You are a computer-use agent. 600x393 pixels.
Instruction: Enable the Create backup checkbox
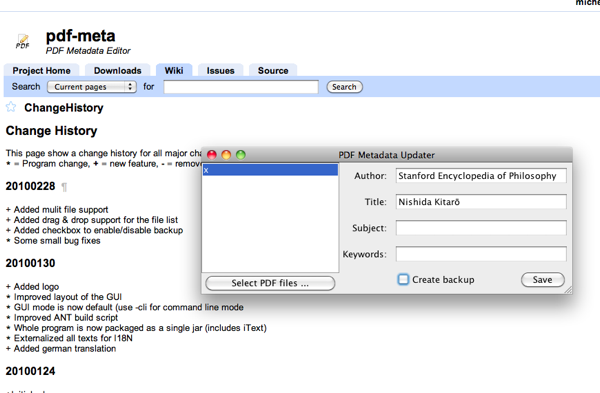pyautogui.click(x=403, y=279)
